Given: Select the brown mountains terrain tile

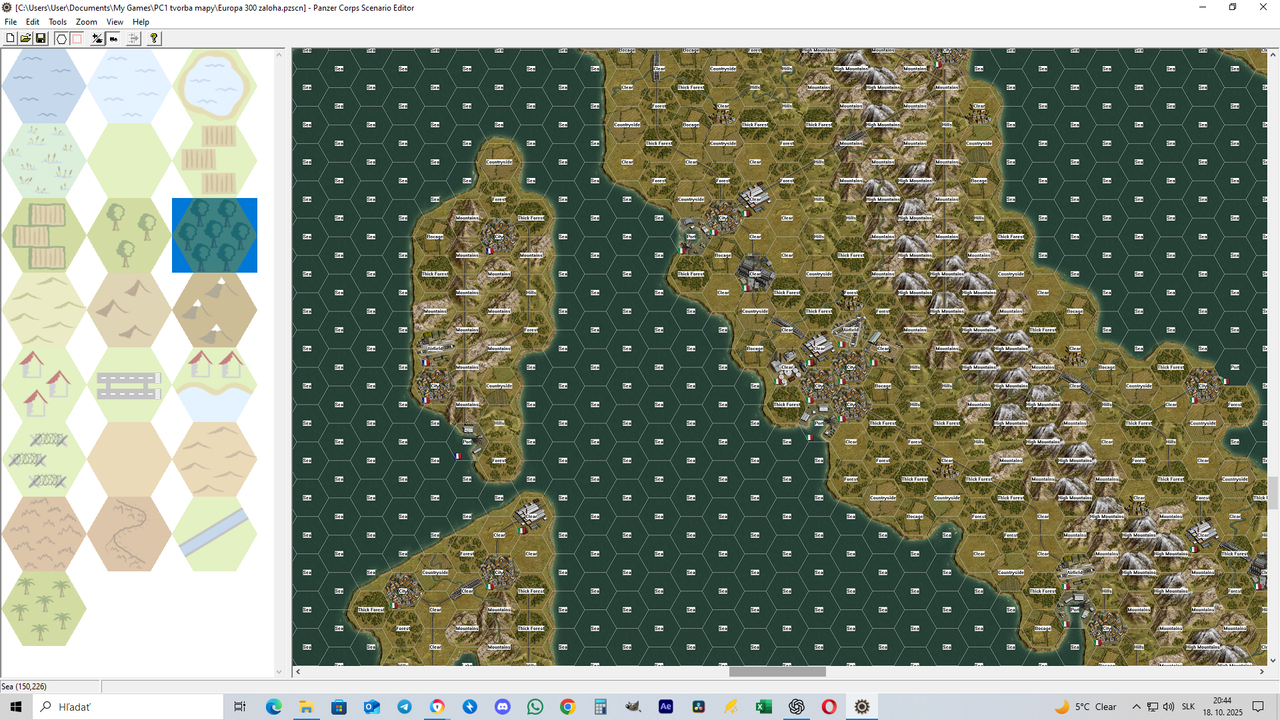Looking at the screenshot, I should coord(129,310).
